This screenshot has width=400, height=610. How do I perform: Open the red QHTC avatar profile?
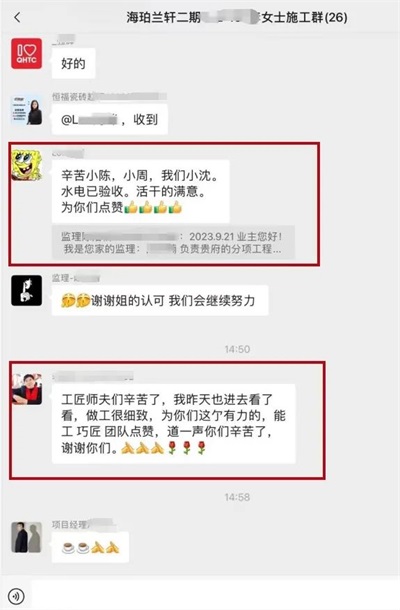tap(26, 54)
